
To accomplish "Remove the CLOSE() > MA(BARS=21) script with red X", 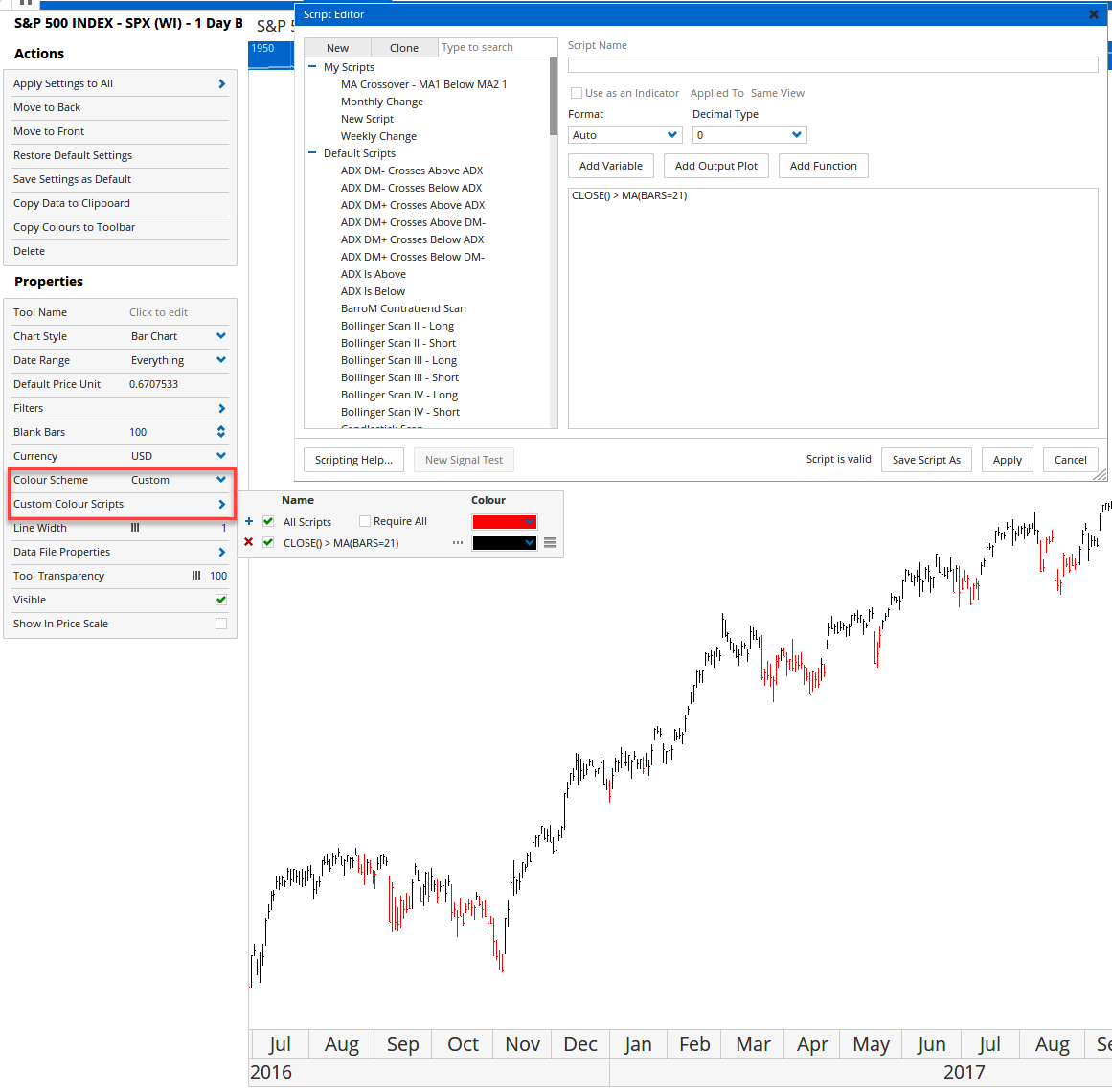I will click(249, 542).
